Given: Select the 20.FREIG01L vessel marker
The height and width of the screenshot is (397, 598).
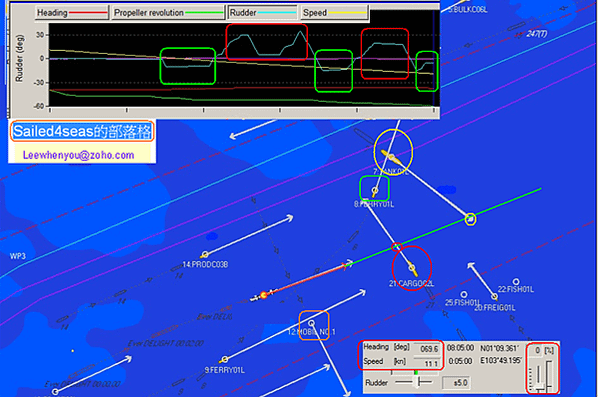Looking at the screenshot, I should [494, 297].
